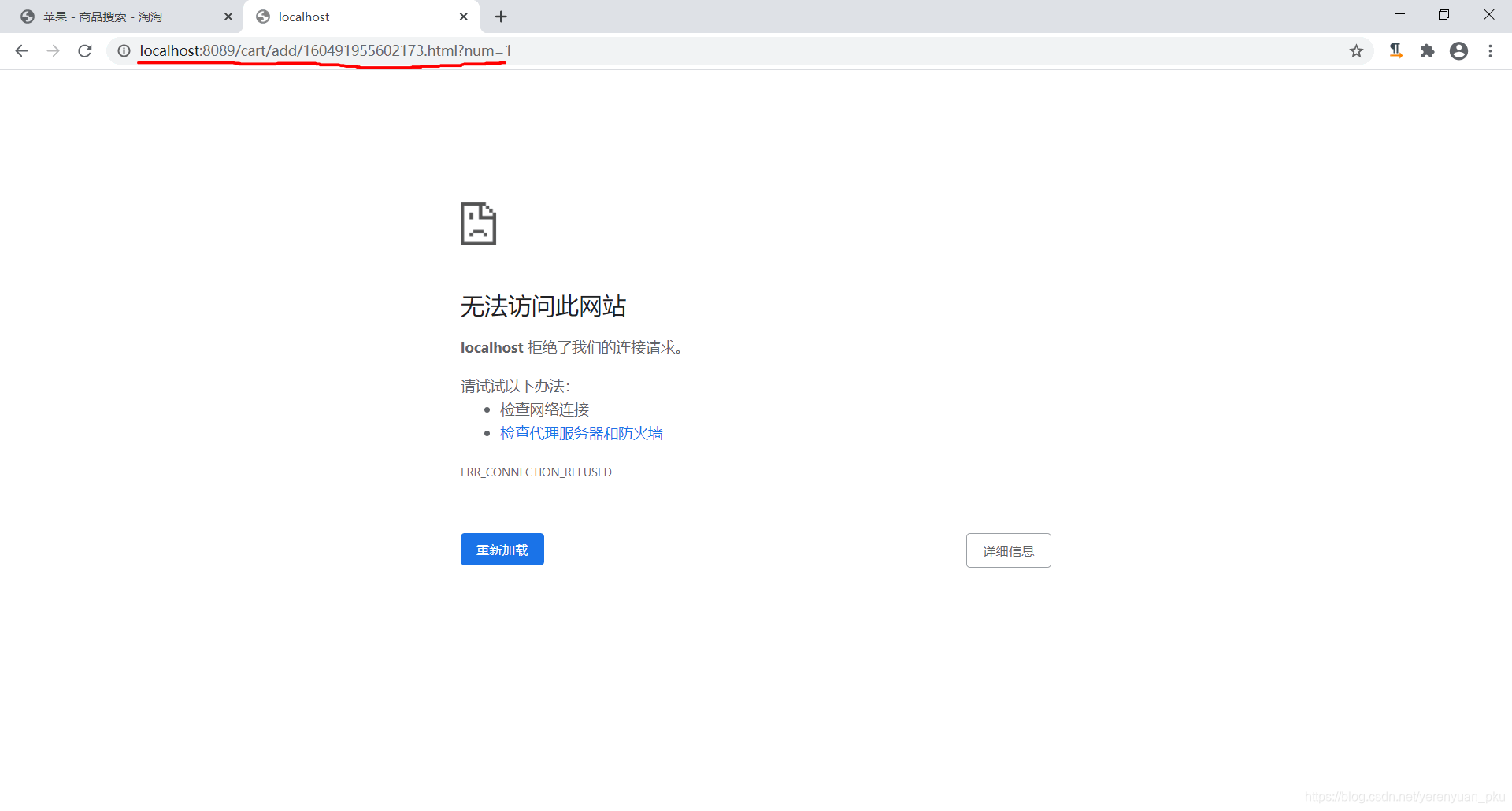Viewport: 1512px width, 811px height.
Task: Minimize the Chrome window
Action: click(1399, 15)
